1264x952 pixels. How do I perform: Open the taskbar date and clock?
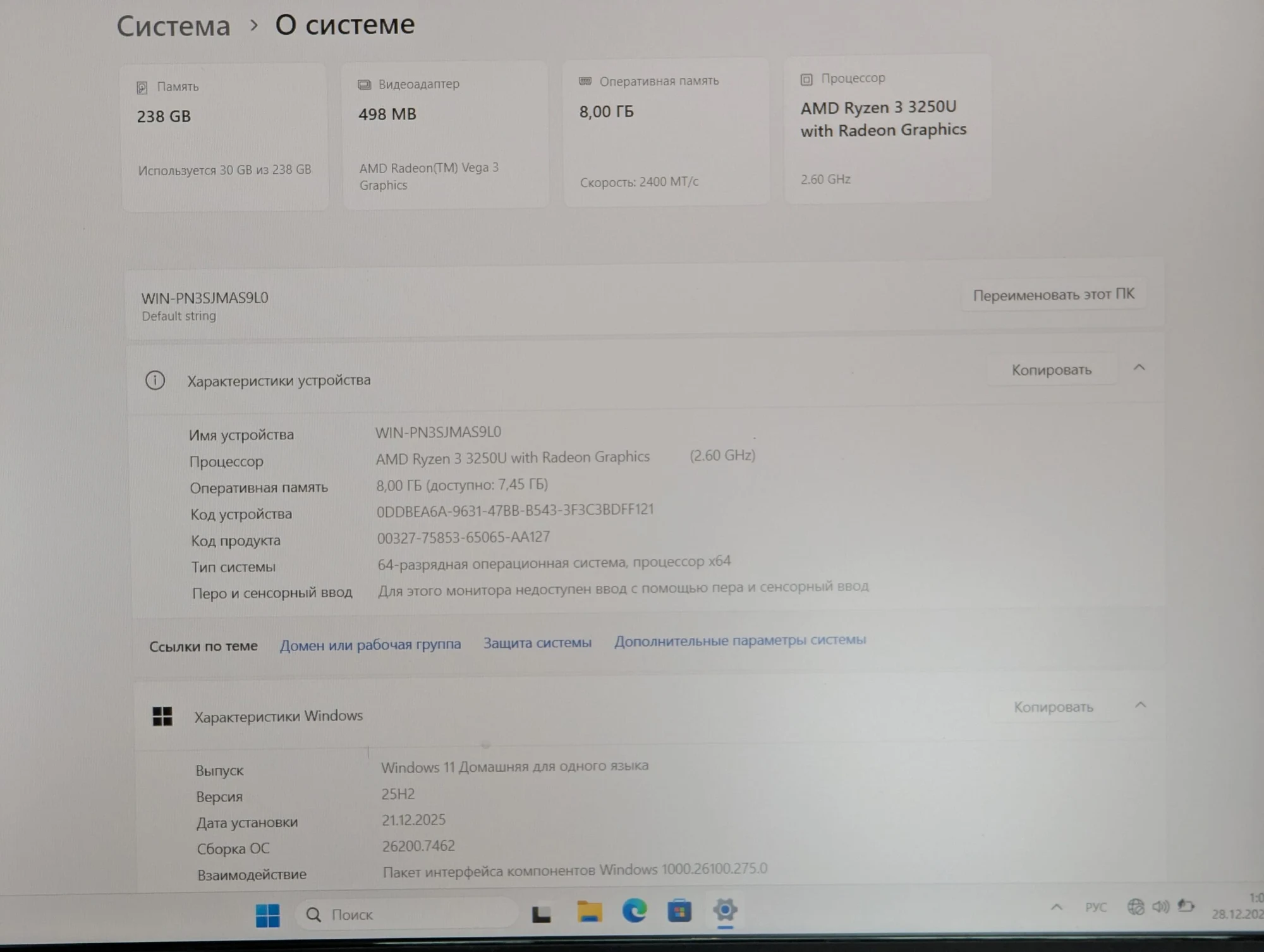(1239, 906)
